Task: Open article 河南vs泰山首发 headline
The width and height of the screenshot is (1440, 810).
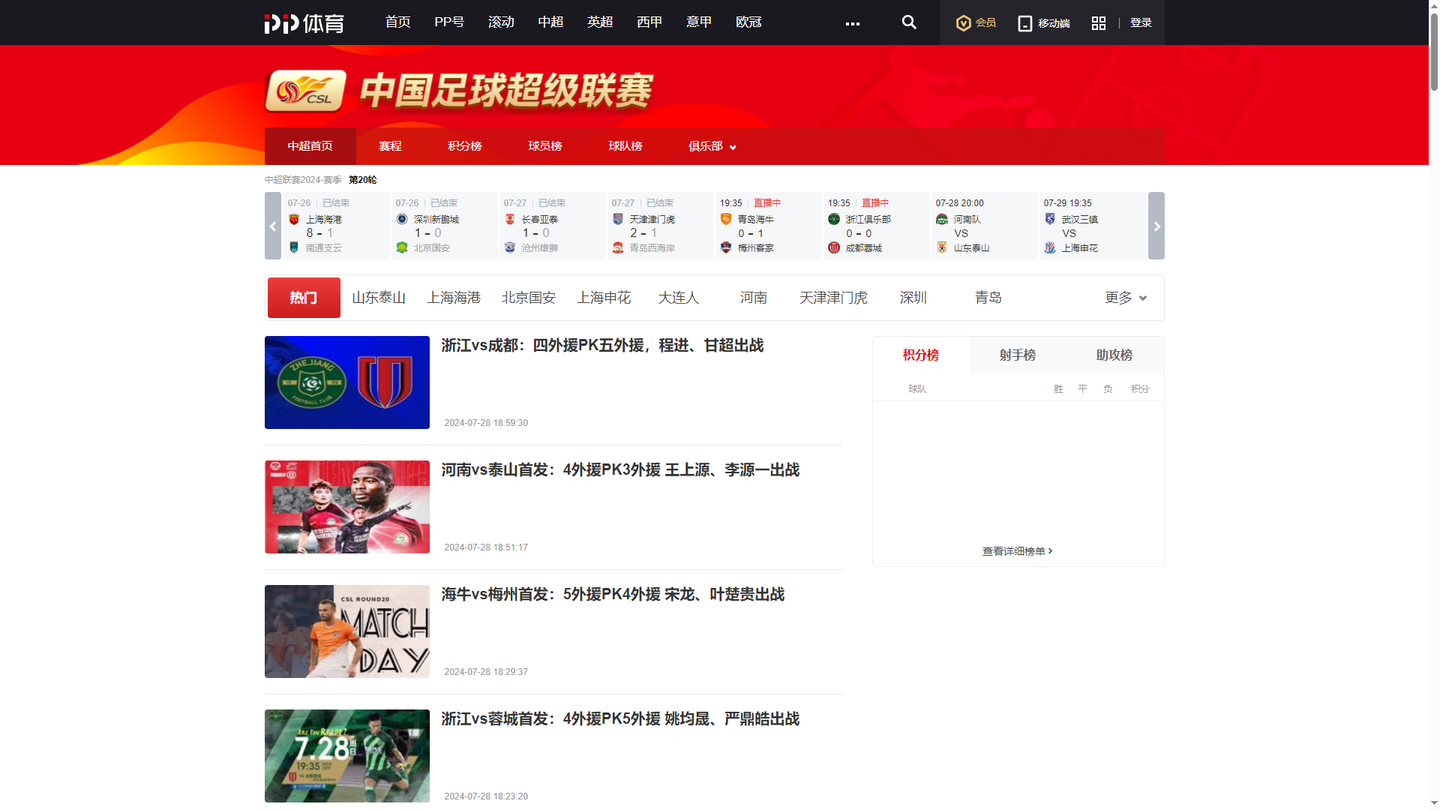Action: [621, 470]
